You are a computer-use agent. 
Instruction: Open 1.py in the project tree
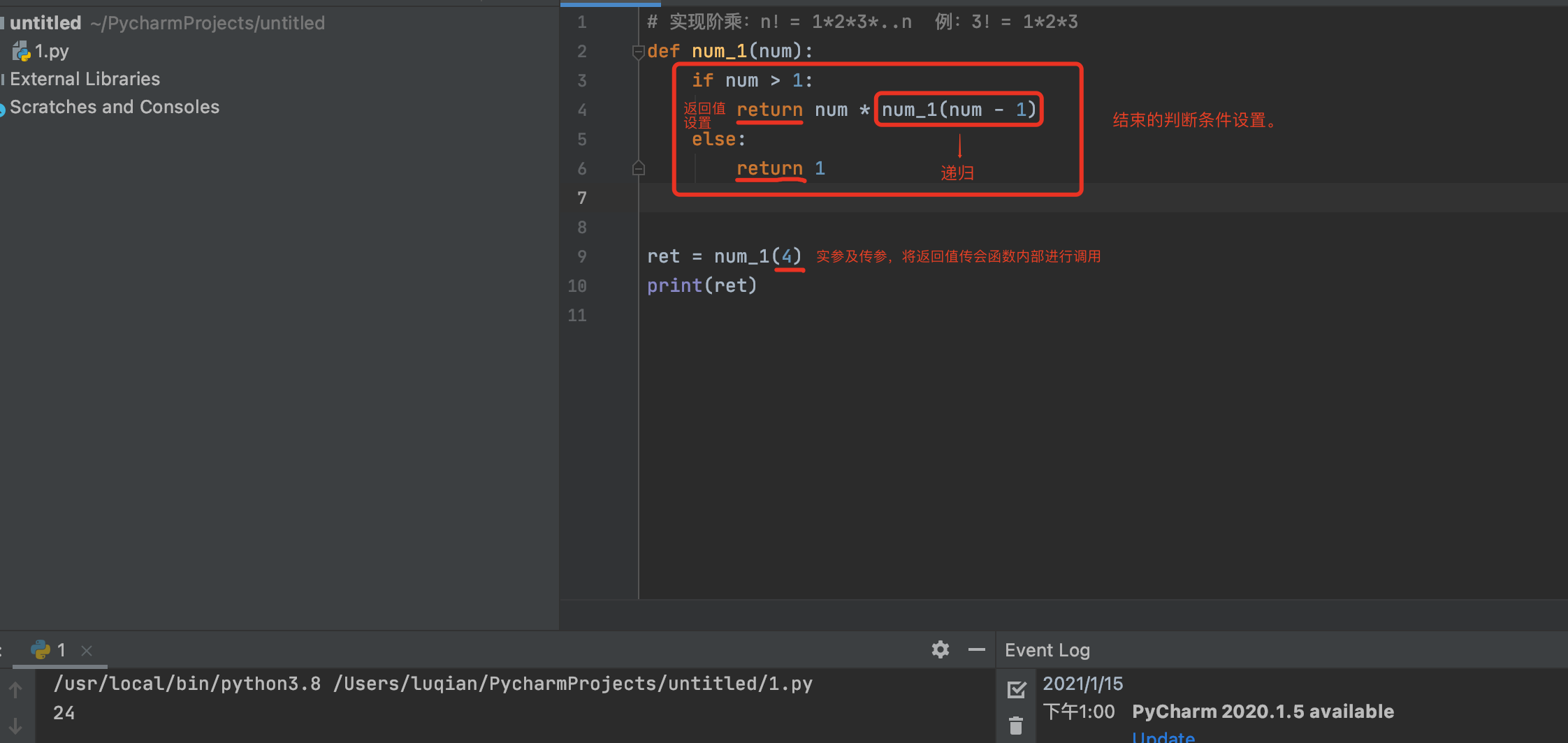tap(52, 51)
